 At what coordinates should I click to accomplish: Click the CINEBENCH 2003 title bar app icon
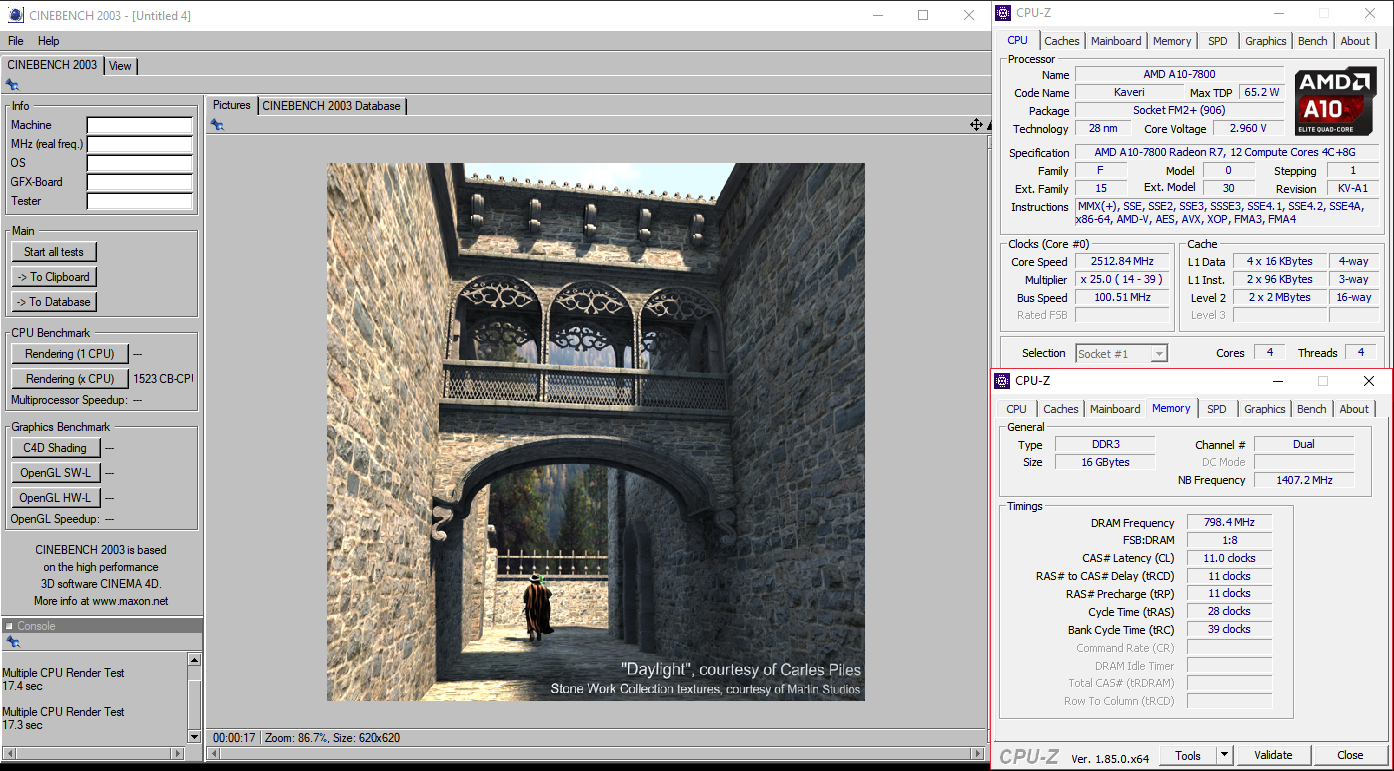coord(14,15)
